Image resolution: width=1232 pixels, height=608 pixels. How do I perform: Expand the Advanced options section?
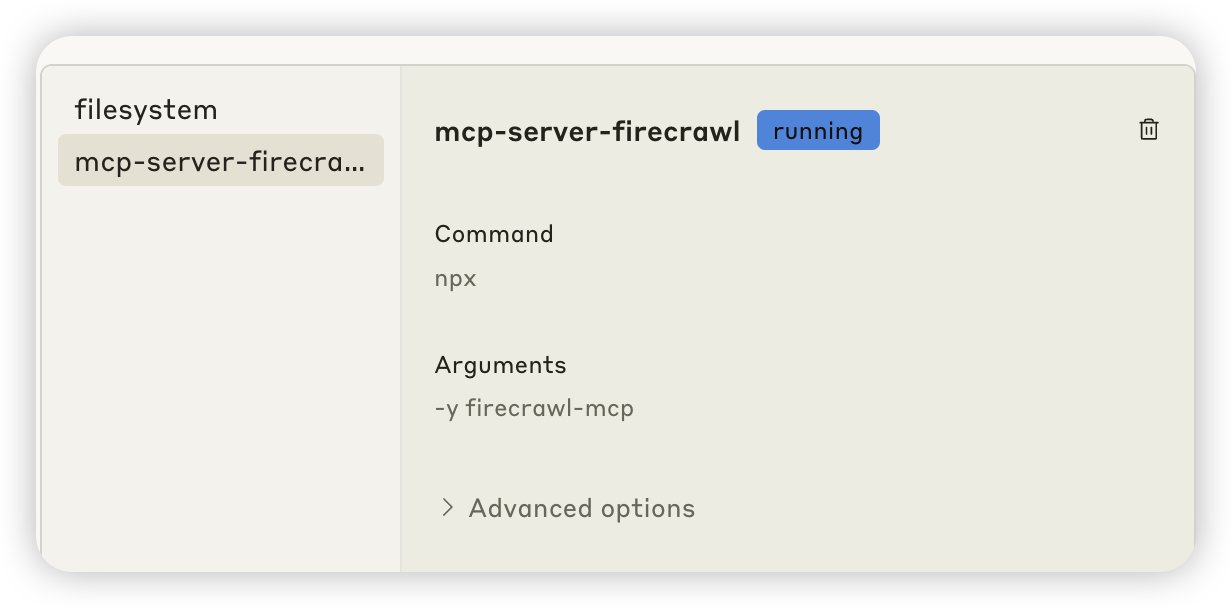pyautogui.click(x=567, y=508)
